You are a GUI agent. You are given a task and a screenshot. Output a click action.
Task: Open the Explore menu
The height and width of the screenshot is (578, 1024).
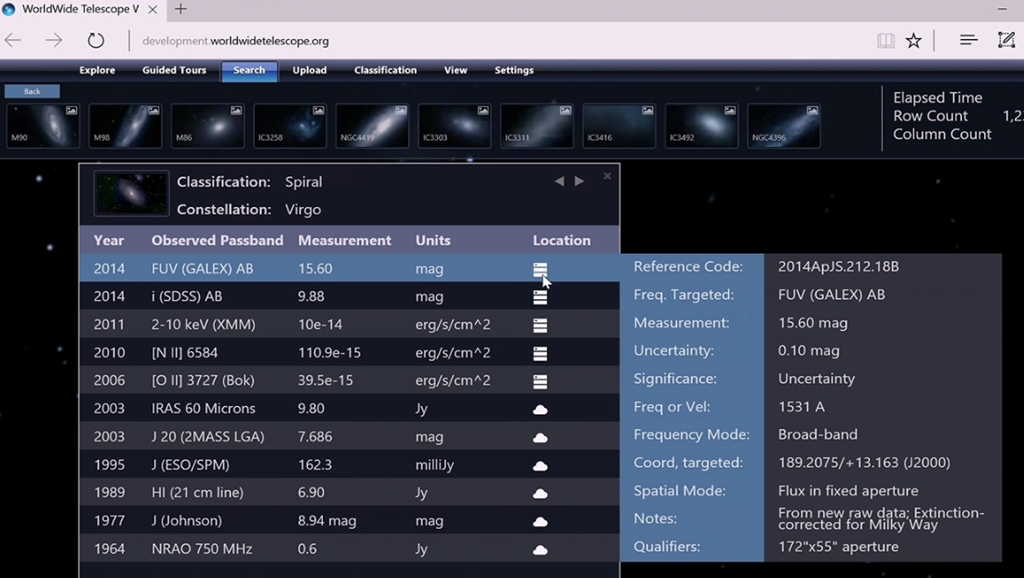tap(97, 70)
